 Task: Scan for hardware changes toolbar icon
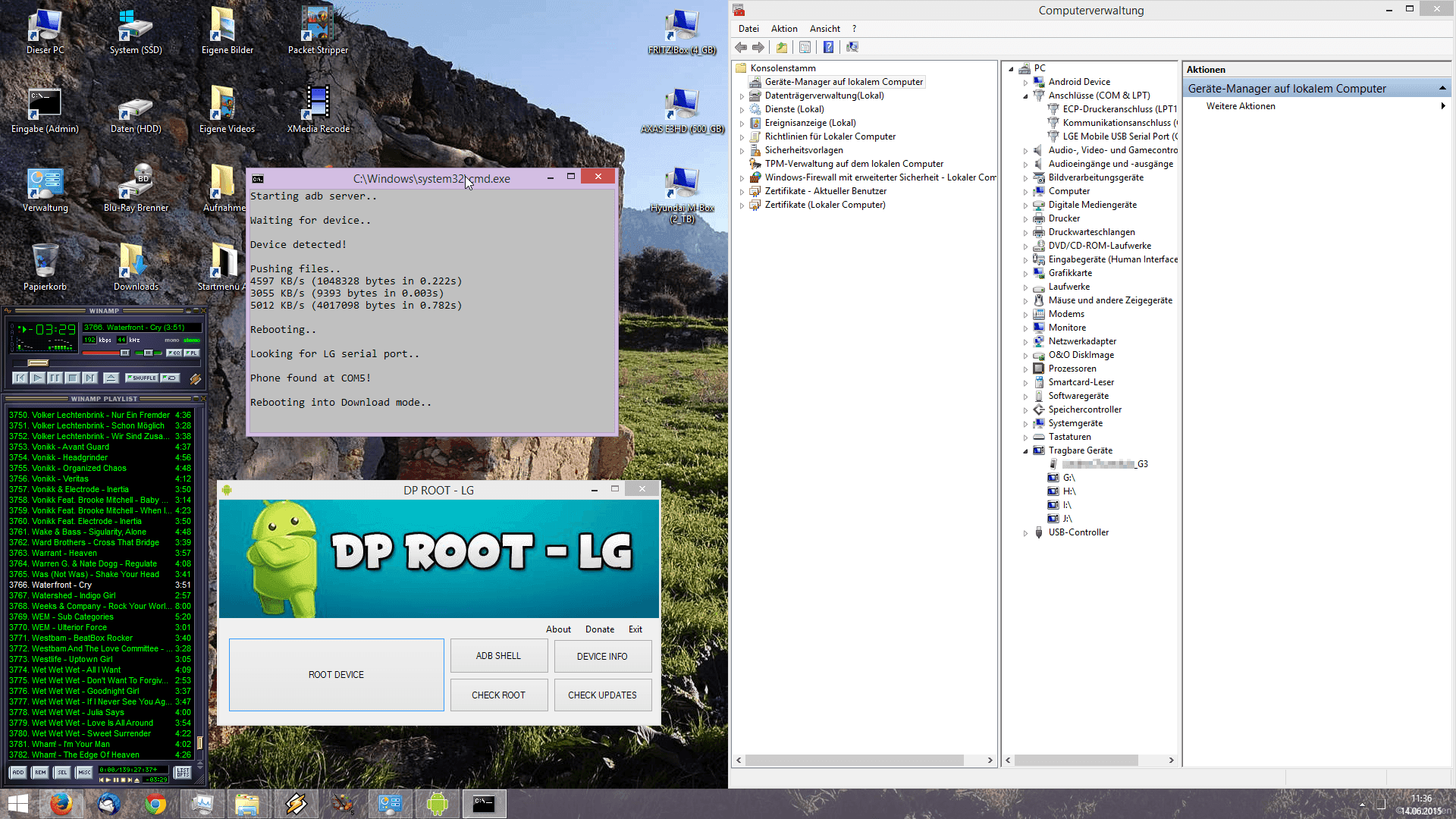click(x=852, y=47)
